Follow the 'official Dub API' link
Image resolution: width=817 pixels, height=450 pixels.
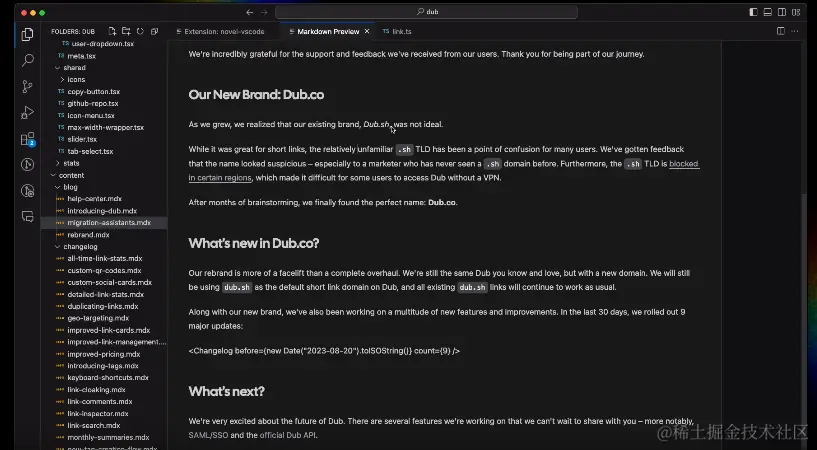(x=288, y=435)
